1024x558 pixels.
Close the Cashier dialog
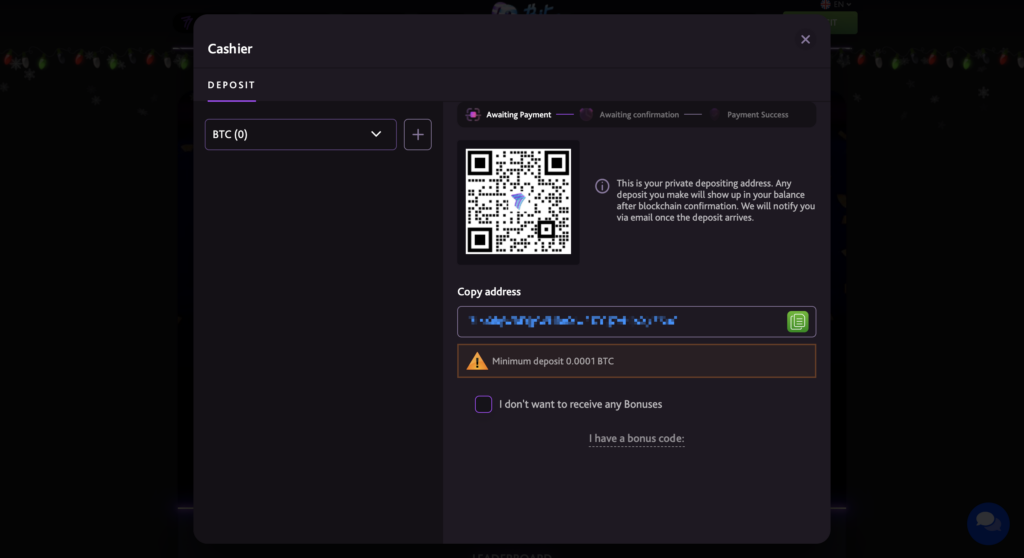(x=805, y=40)
